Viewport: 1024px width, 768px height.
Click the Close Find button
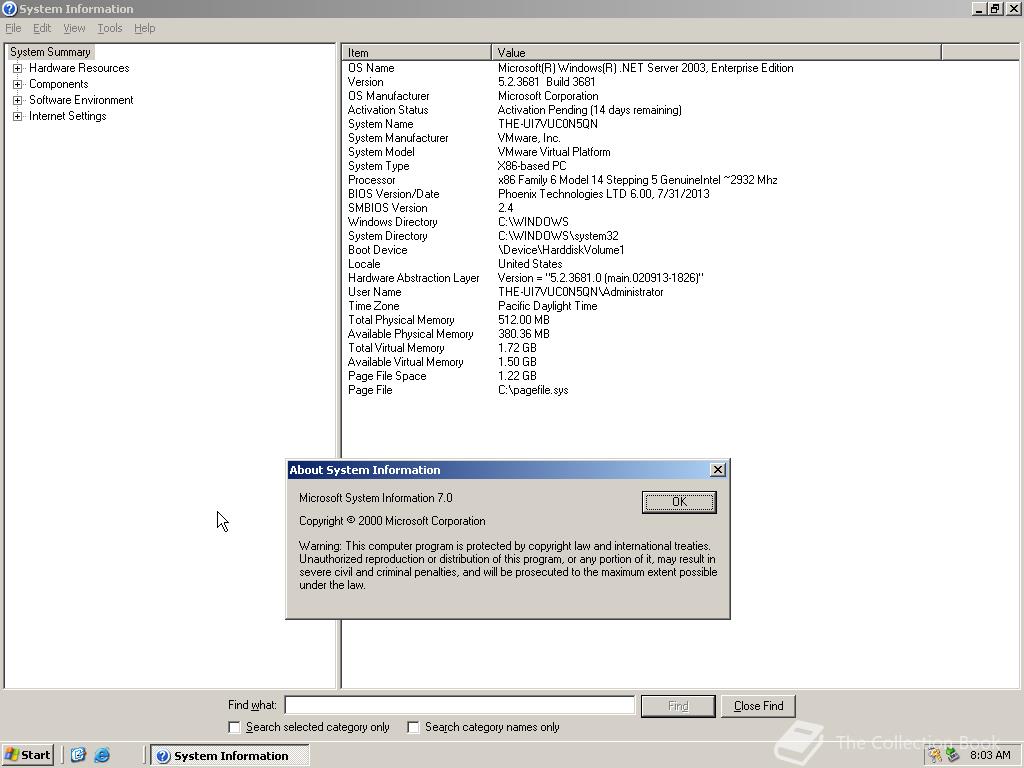758,706
